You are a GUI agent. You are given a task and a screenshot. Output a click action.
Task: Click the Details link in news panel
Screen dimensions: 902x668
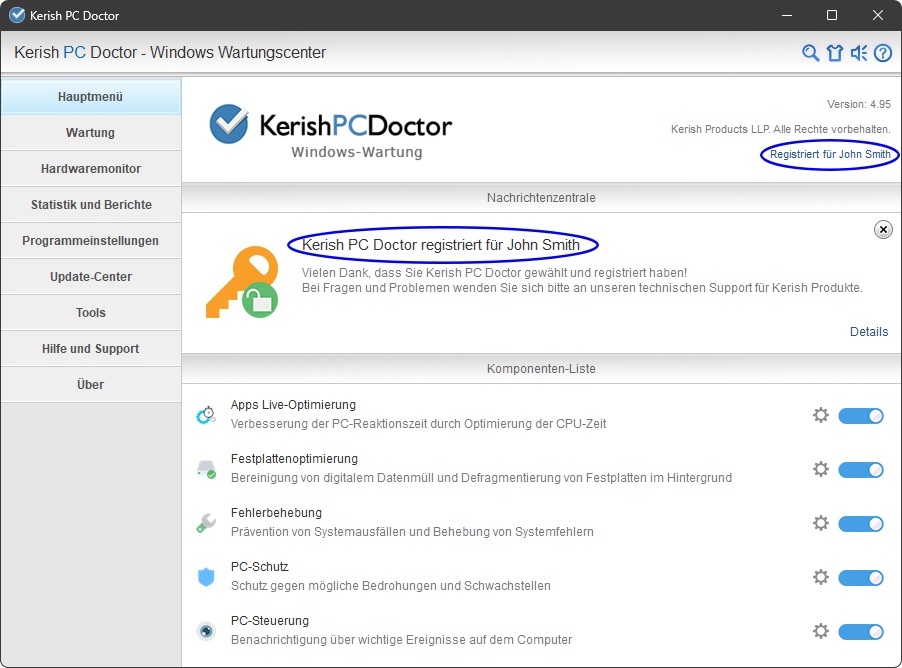pyautogui.click(x=868, y=332)
